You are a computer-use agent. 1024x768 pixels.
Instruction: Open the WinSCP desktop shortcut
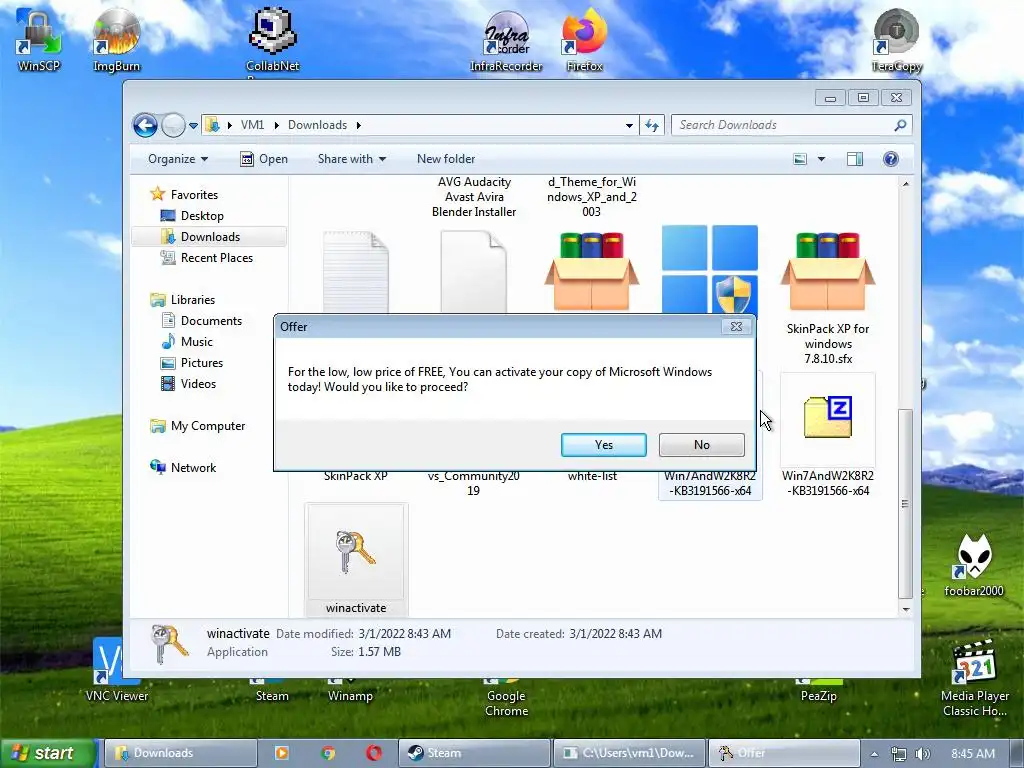click(x=39, y=39)
